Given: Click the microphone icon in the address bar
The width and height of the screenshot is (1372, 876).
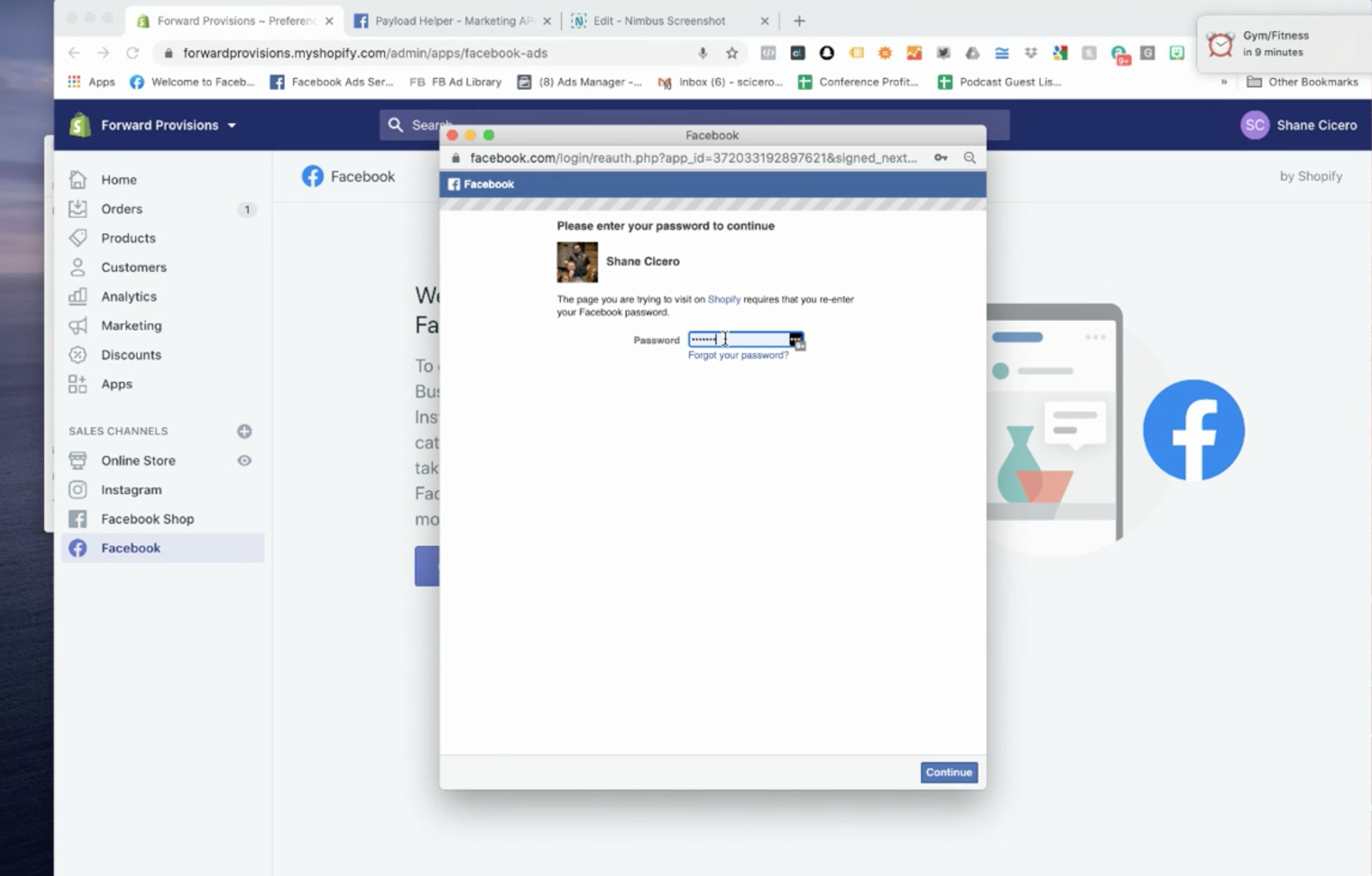Looking at the screenshot, I should click(x=703, y=53).
